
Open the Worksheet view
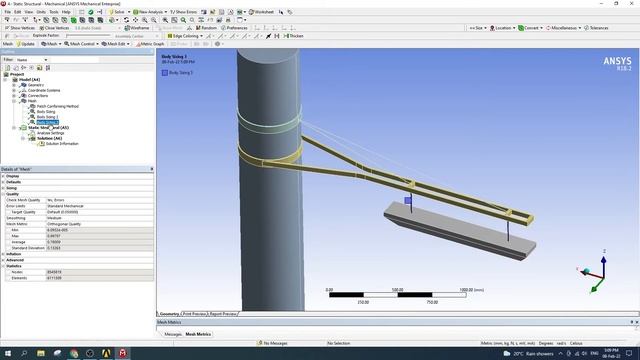(x=261, y=12)
